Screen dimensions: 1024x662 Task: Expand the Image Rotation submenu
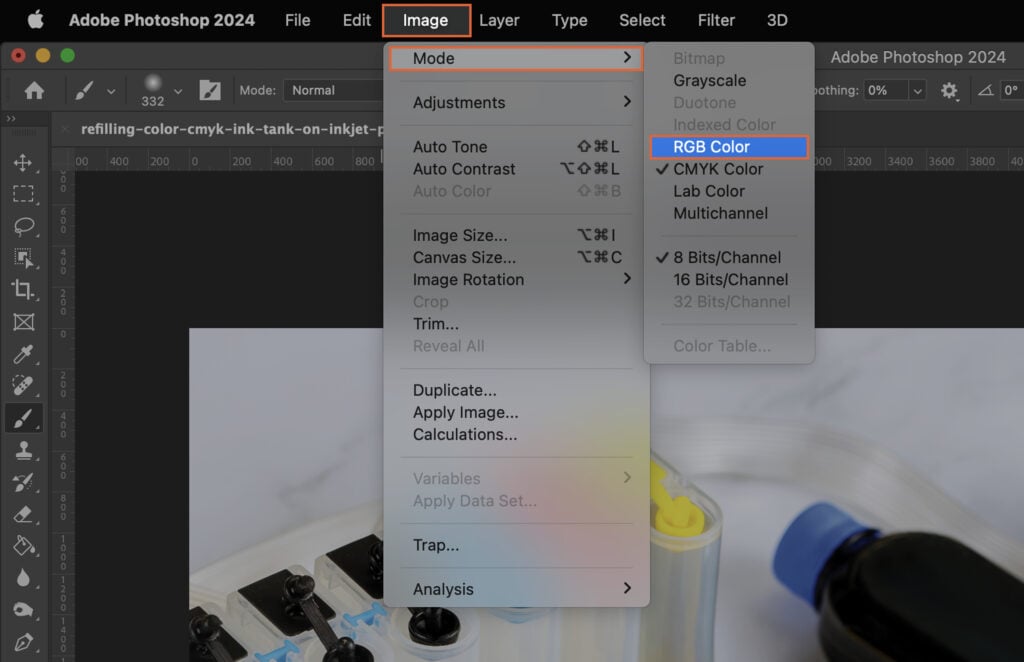(468, 279)
